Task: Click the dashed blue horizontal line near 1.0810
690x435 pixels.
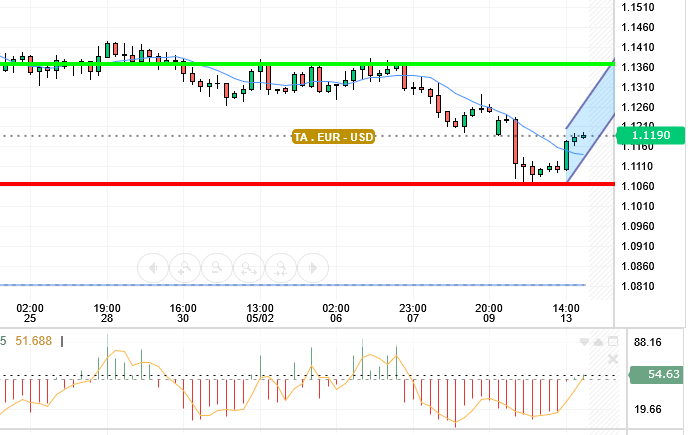Action: point(293,285)
